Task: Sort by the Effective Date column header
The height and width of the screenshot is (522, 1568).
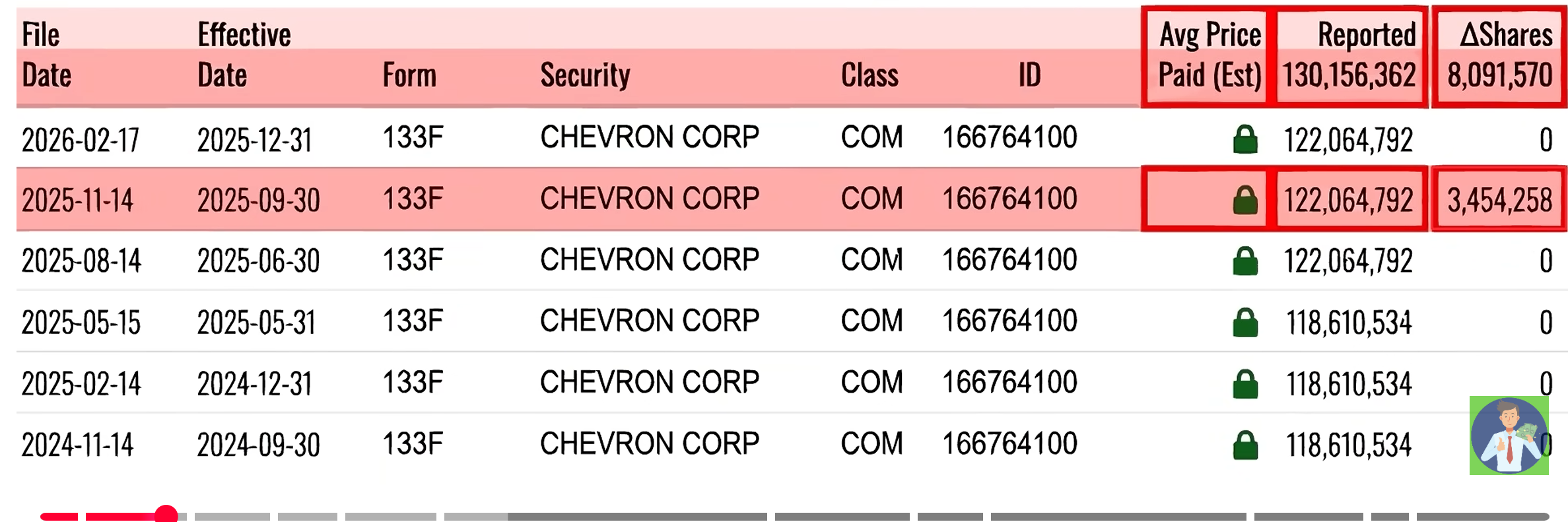Action: 244,55
